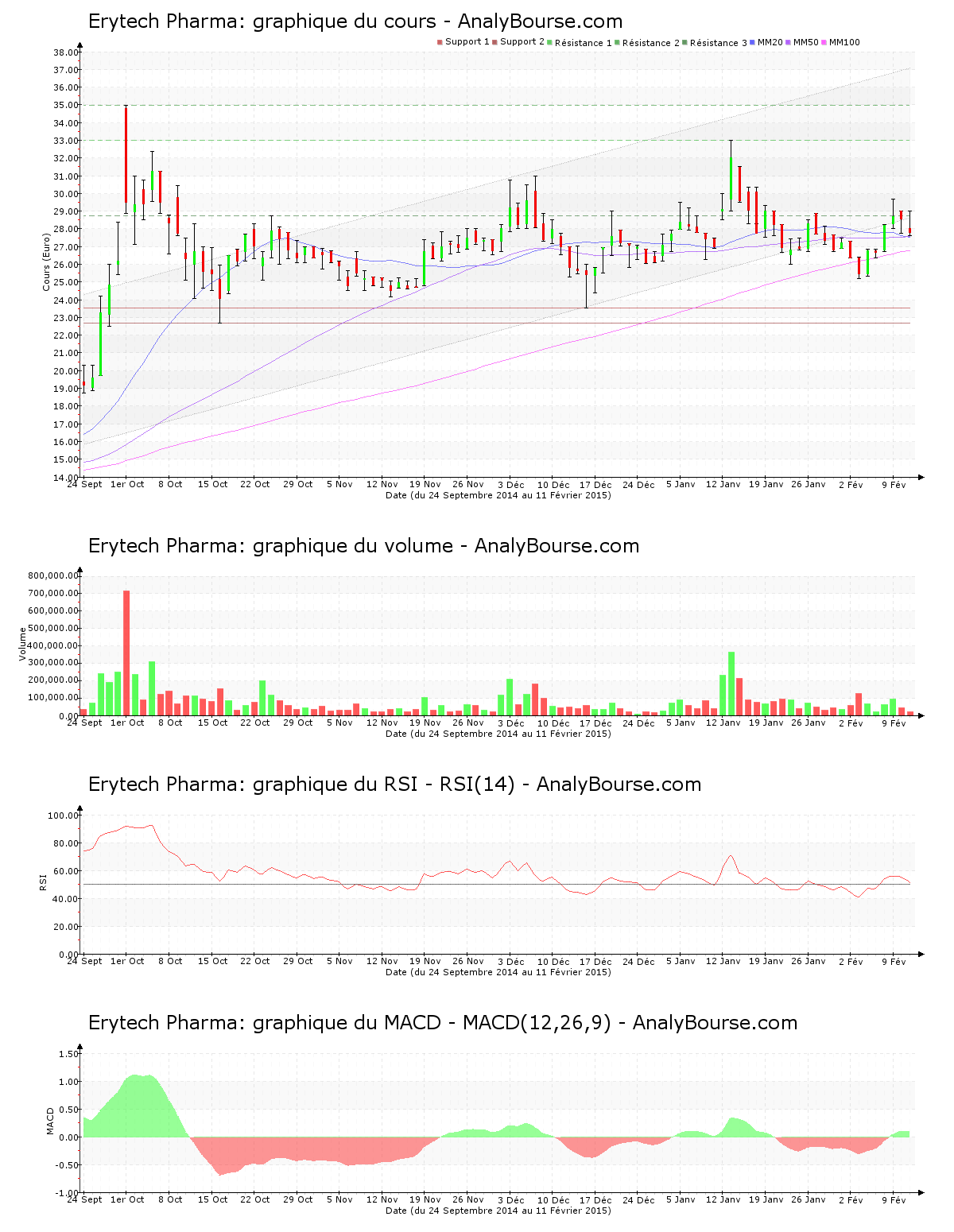The image size is (954, 1232).
Task: Click the tallest green volume bar in mid-January
Action: tap(731, 684)
